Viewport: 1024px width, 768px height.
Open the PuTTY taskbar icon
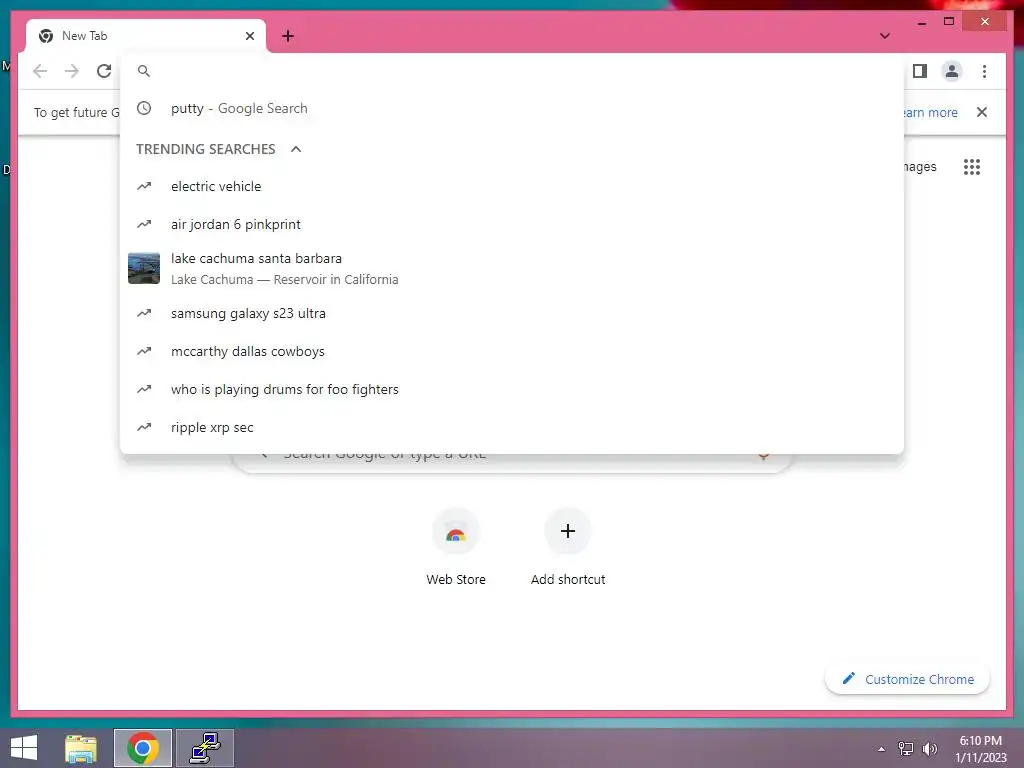(x=205, y=748)
